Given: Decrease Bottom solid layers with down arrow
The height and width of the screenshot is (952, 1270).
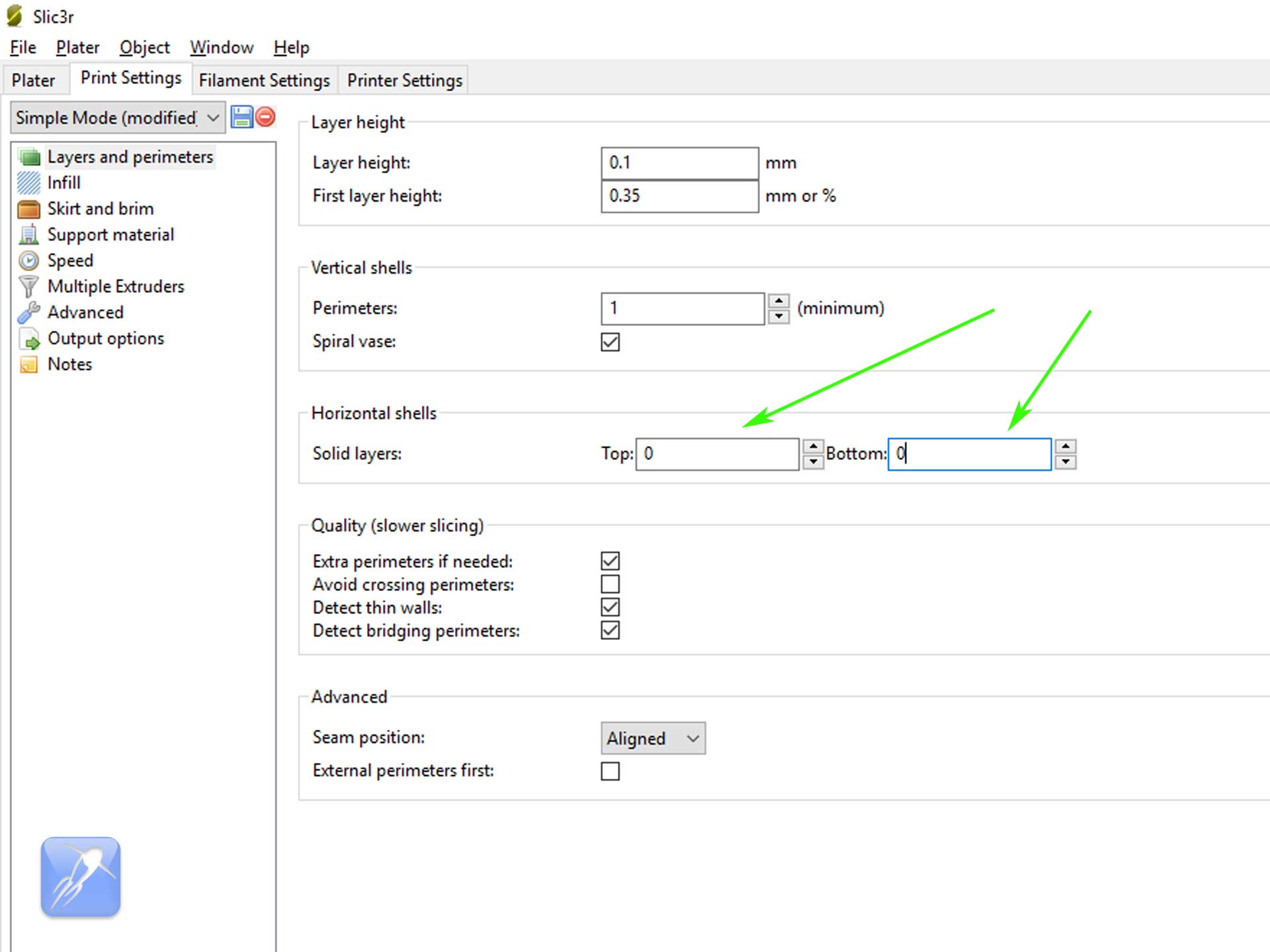Looking at the screenshot, I should [x=1065, y=461].
